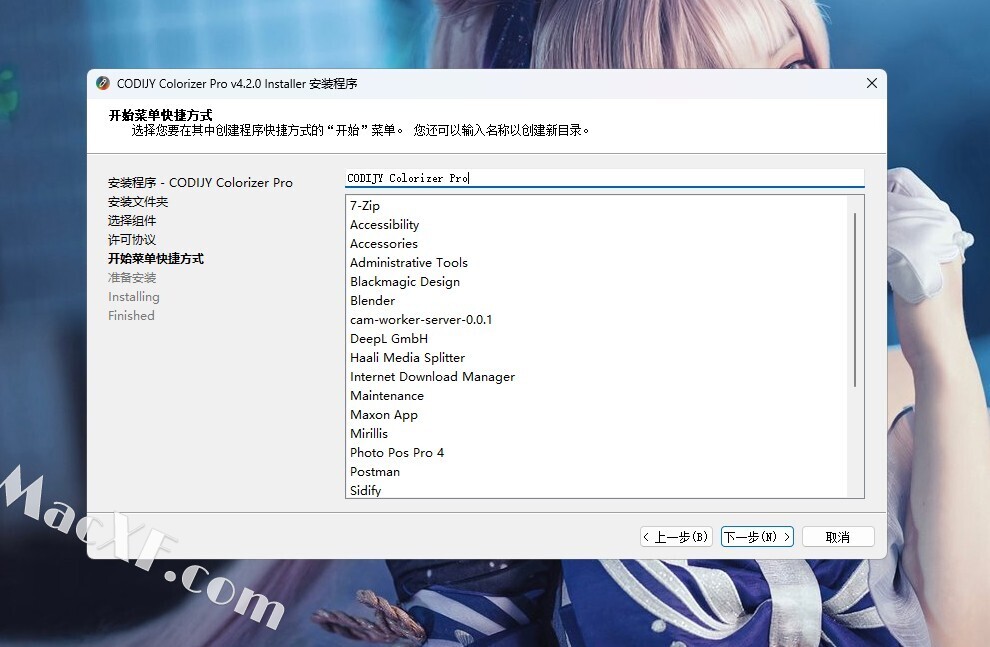The image size is (990, 647).
Task: Select DeepL GmbH in the list
Action: pos(389,339)
